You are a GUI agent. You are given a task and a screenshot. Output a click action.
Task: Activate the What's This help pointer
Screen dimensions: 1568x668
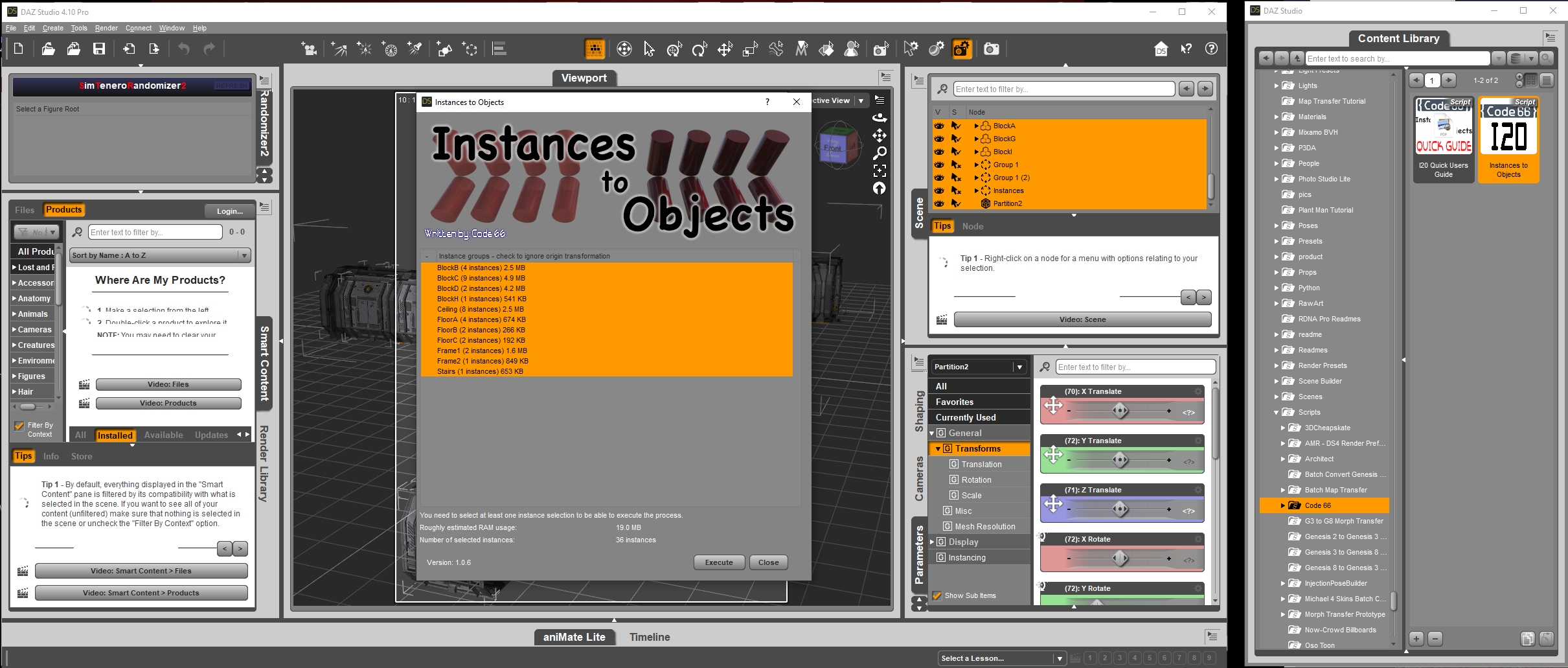[x=1187, y=49]
